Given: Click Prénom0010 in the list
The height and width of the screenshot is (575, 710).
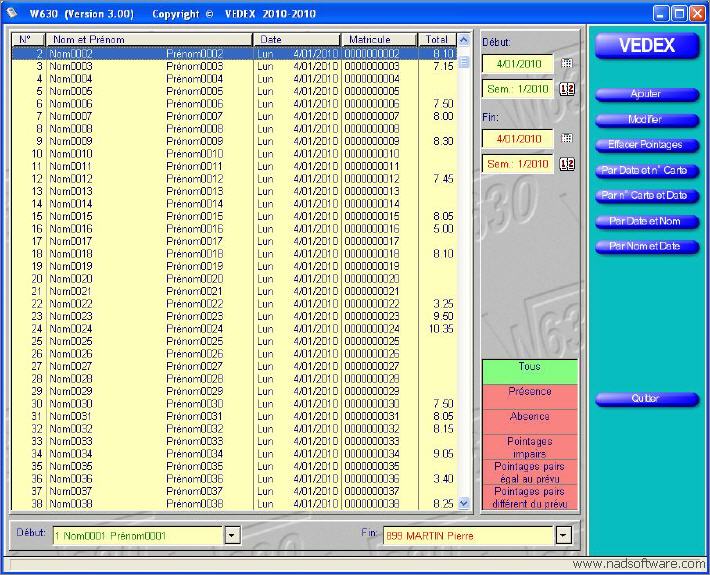Looking at the screenshot, I should pyautogui.click(x=195, y=154).
